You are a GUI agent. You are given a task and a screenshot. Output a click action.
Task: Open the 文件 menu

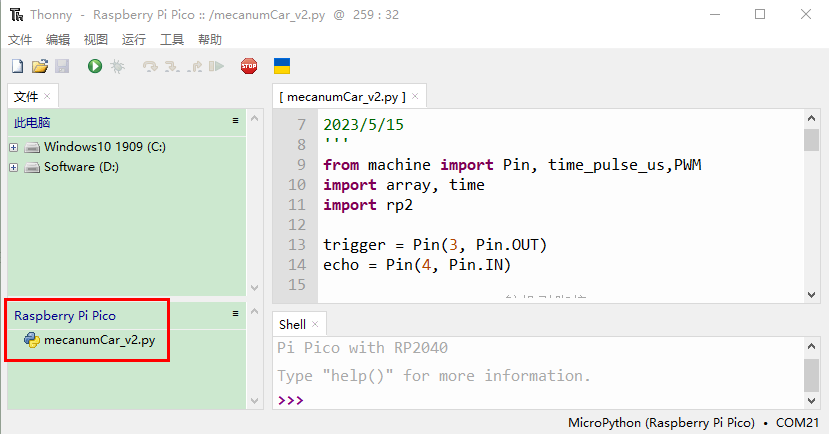click(x=20, y=40)
